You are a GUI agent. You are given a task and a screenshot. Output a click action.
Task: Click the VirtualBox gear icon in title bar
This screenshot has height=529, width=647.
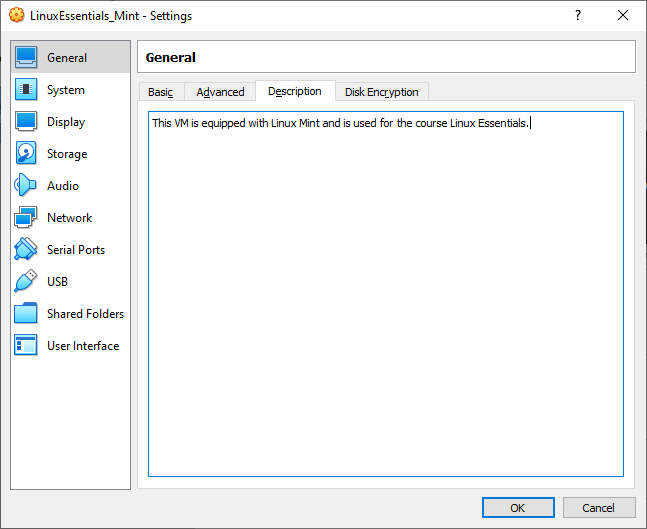[17, 15]
